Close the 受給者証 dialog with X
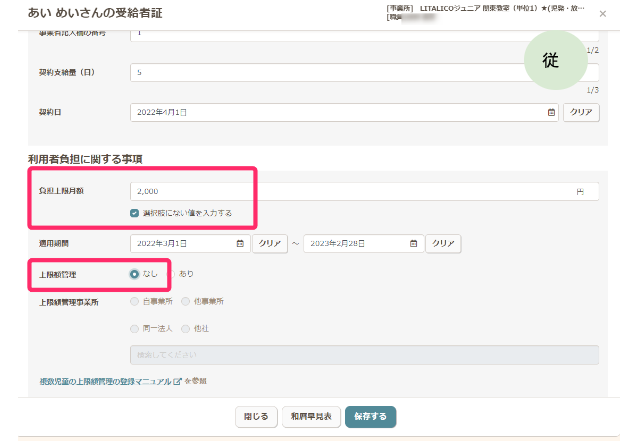The image size is (633, 441). (x=602, y=14)
